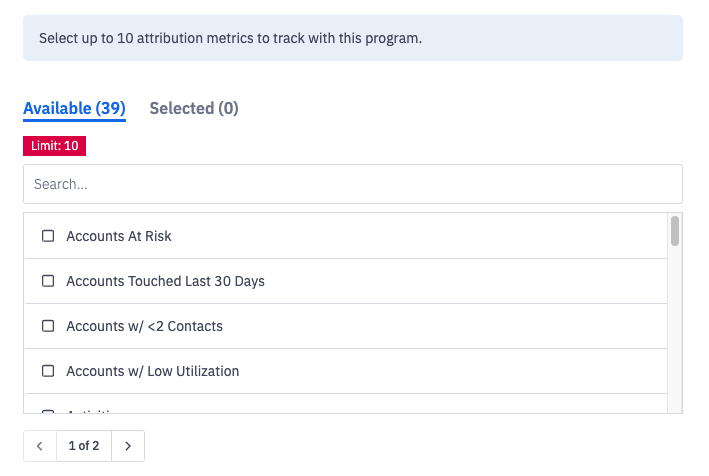Click the Accounts w/ Low Utilization row text

(x=152, y=371)
